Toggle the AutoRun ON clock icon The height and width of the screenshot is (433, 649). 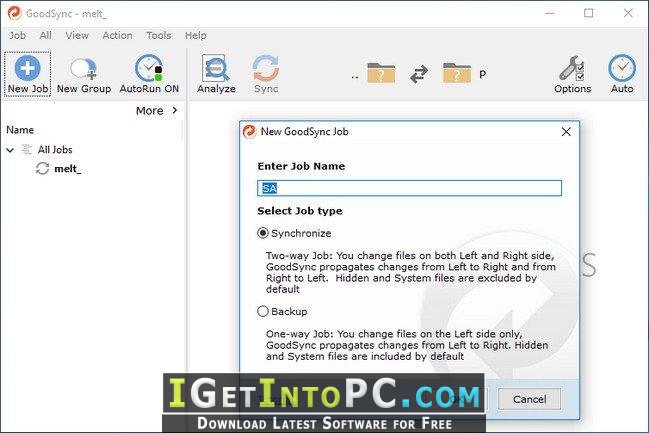point(149,69)
